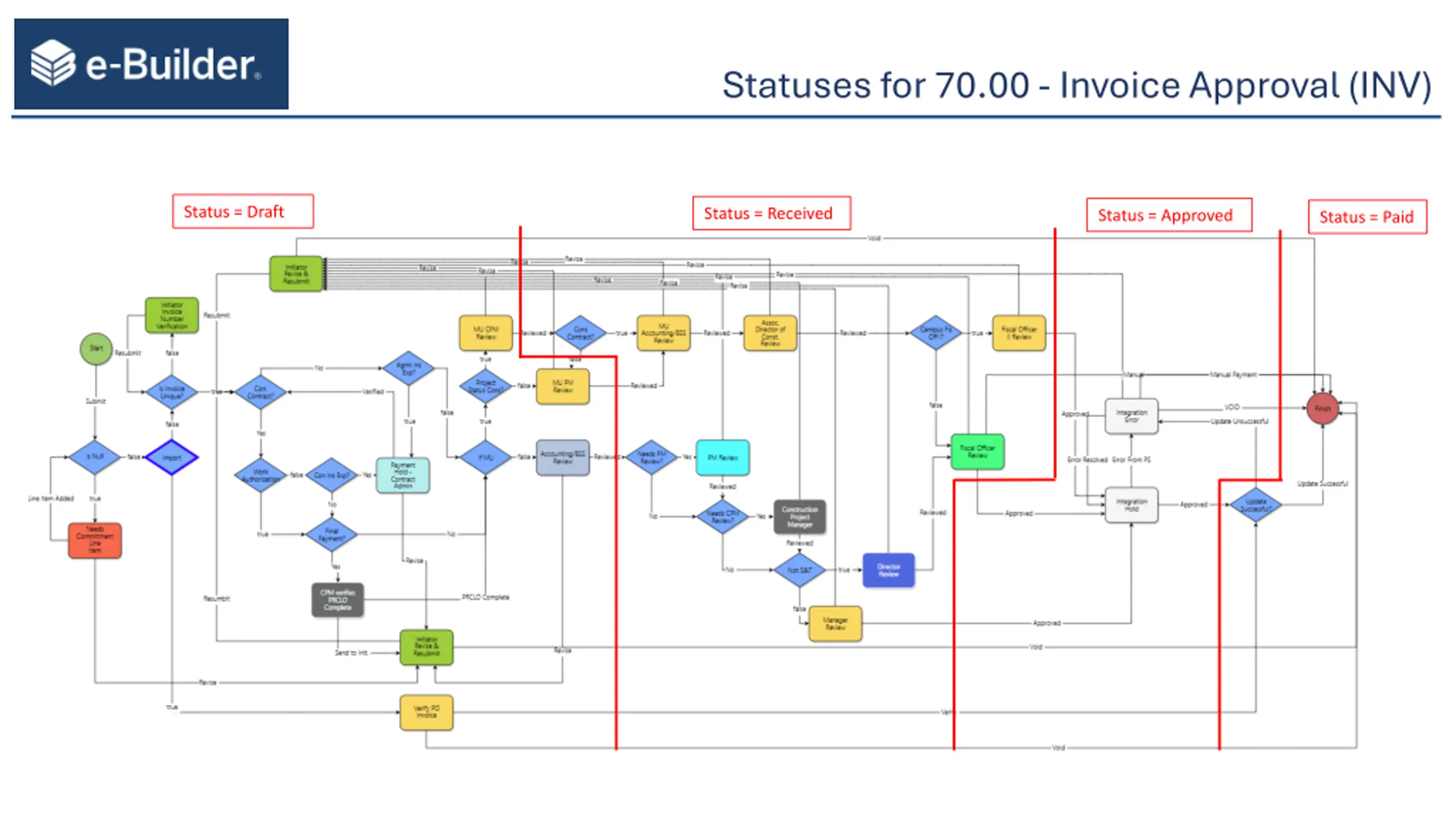1456x819 pixels.
Task: Select the Initiator Revise & Resubmit node collecting all the Revise lines
Action: pyautogui.click(x=296, y=274)
